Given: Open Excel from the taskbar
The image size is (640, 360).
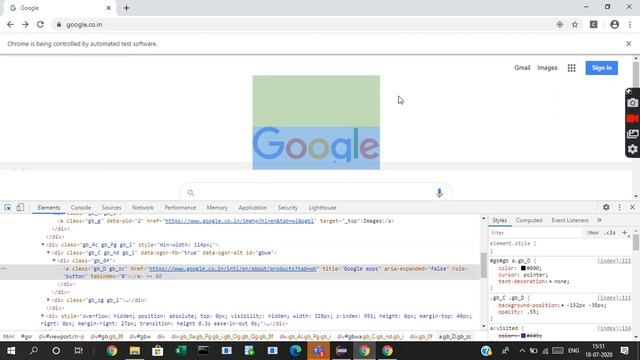Looking at the screenshot, I should click(180, 351).
